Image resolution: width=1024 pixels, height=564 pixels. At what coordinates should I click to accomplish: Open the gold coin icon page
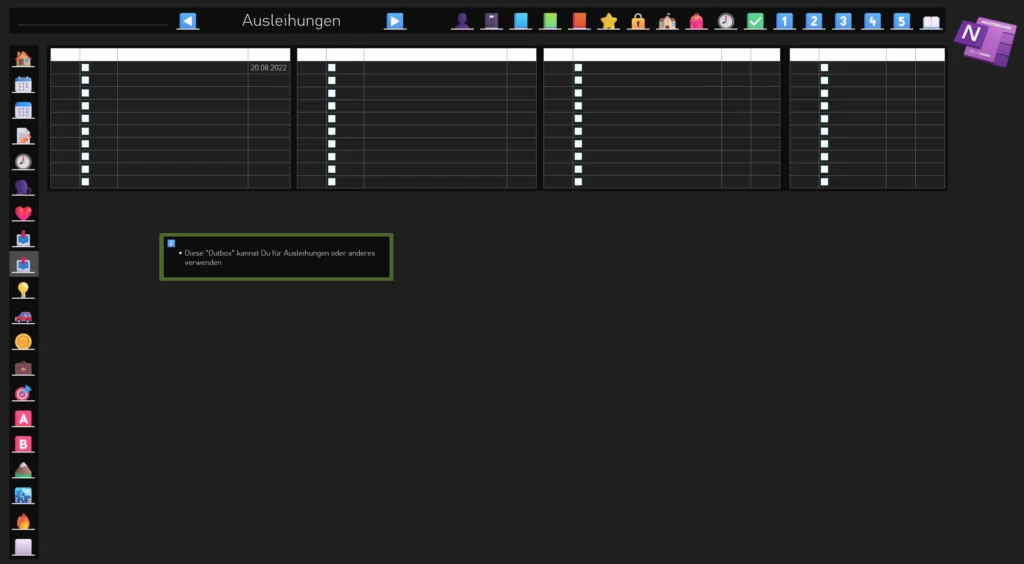point(23,342)
